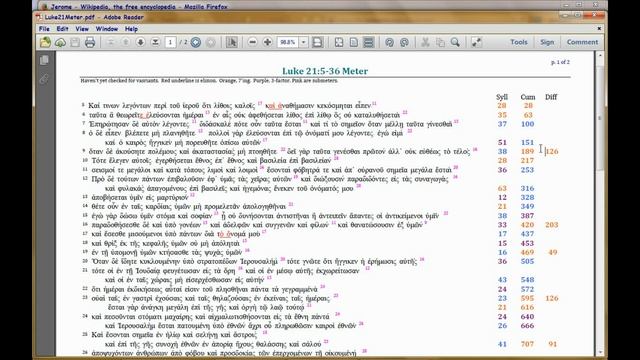Click the zoom level 98.8% field
Screen dimensions: 640x360
pos(288,42)
